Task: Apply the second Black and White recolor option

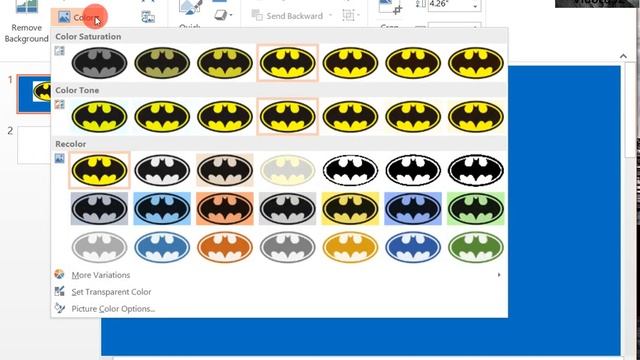Action: pyautogui.click(x=413, y=170)
